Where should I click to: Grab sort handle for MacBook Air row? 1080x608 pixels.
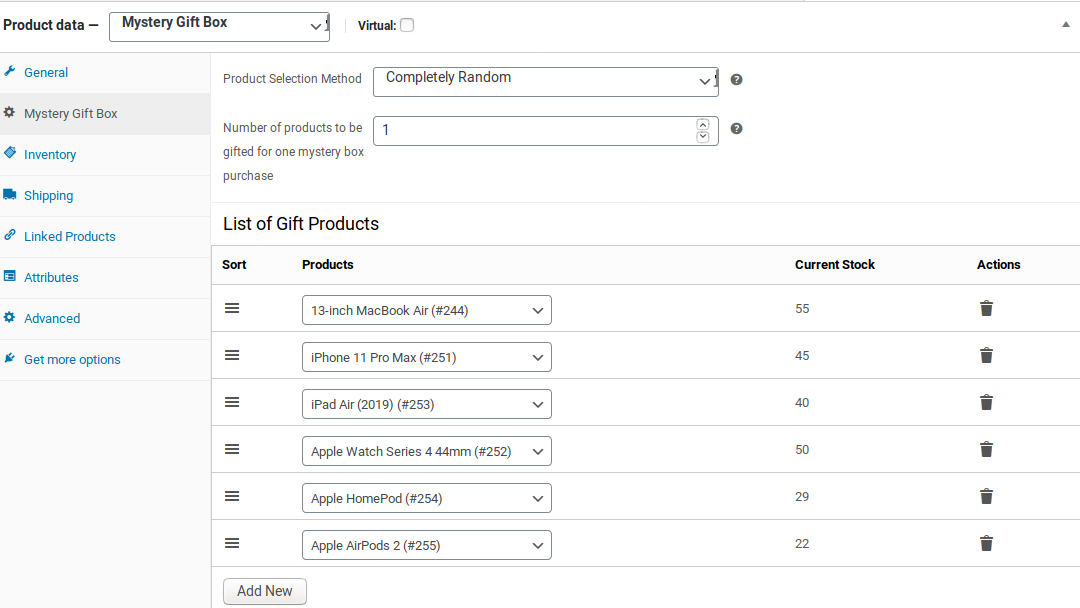click(x=232, y=308)
